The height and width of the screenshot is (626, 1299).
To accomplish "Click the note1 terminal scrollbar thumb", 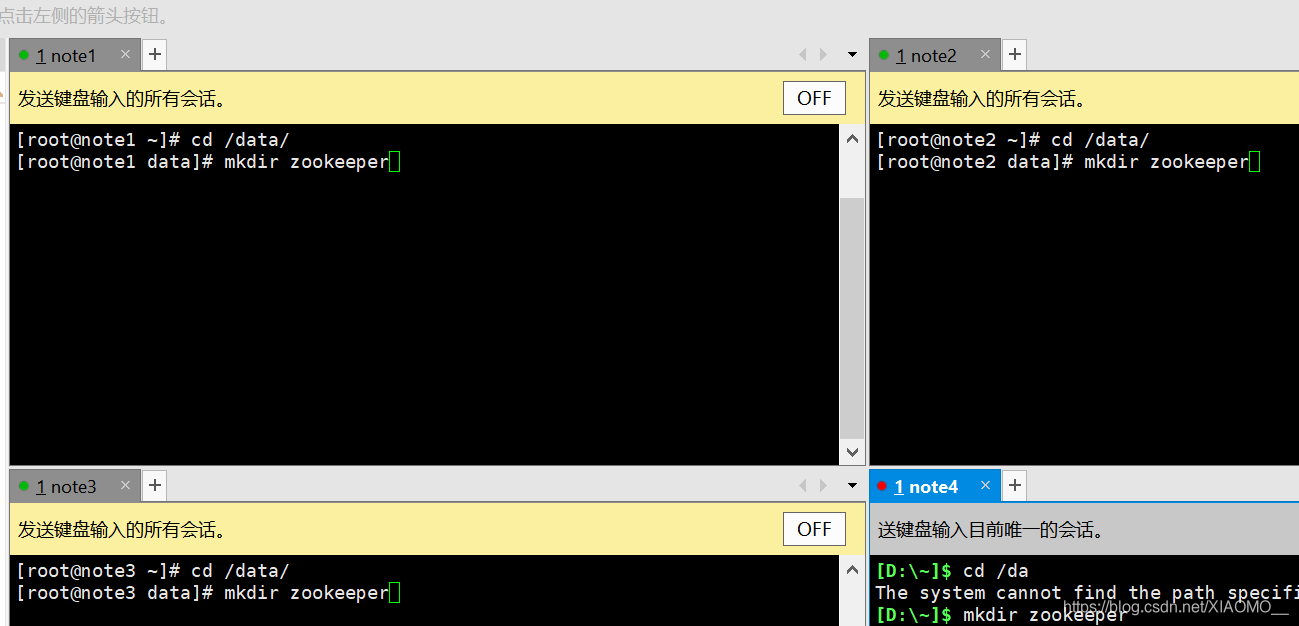I will 852,317.
